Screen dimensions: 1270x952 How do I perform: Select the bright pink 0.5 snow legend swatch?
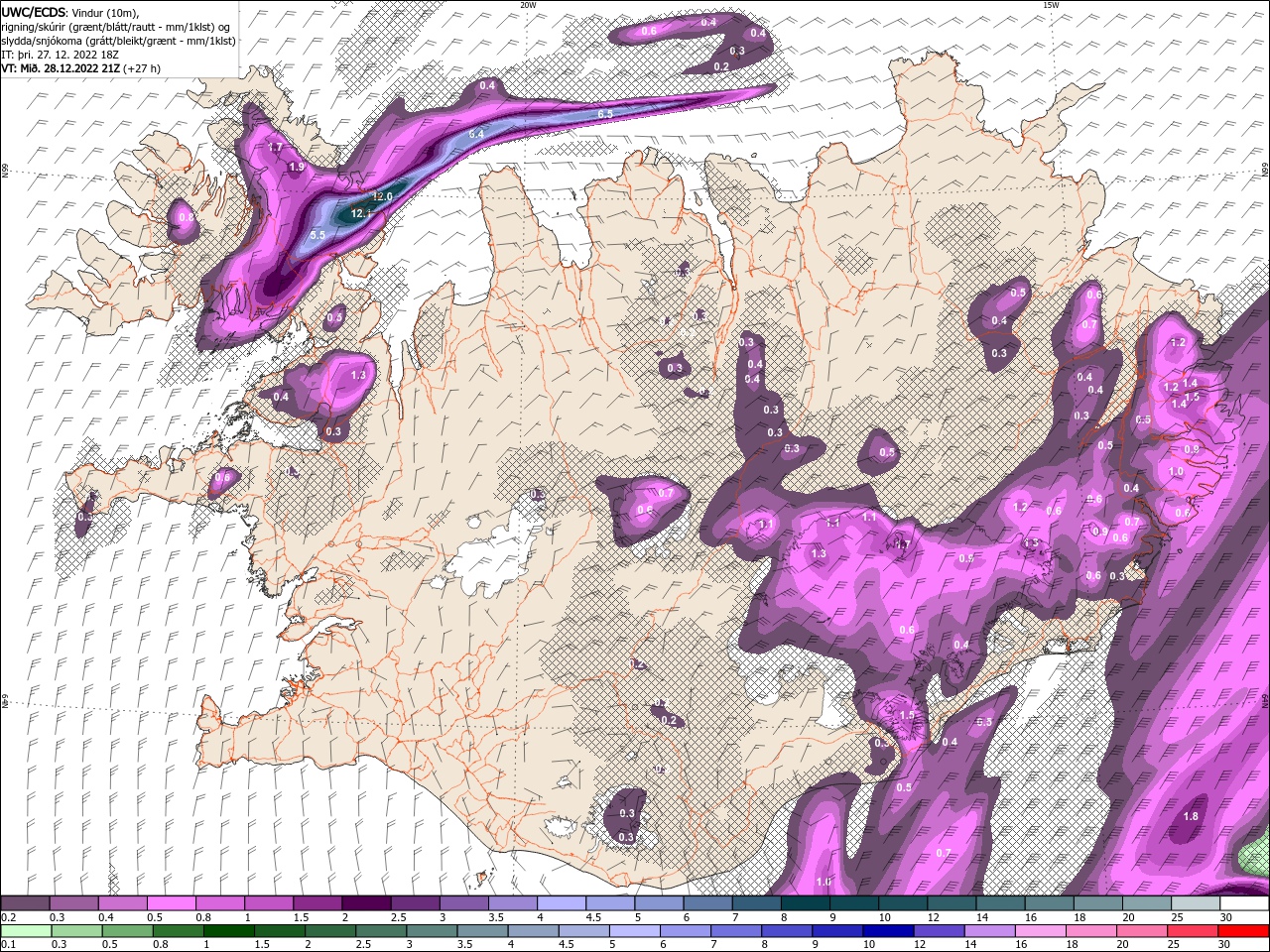click(172, 903)
